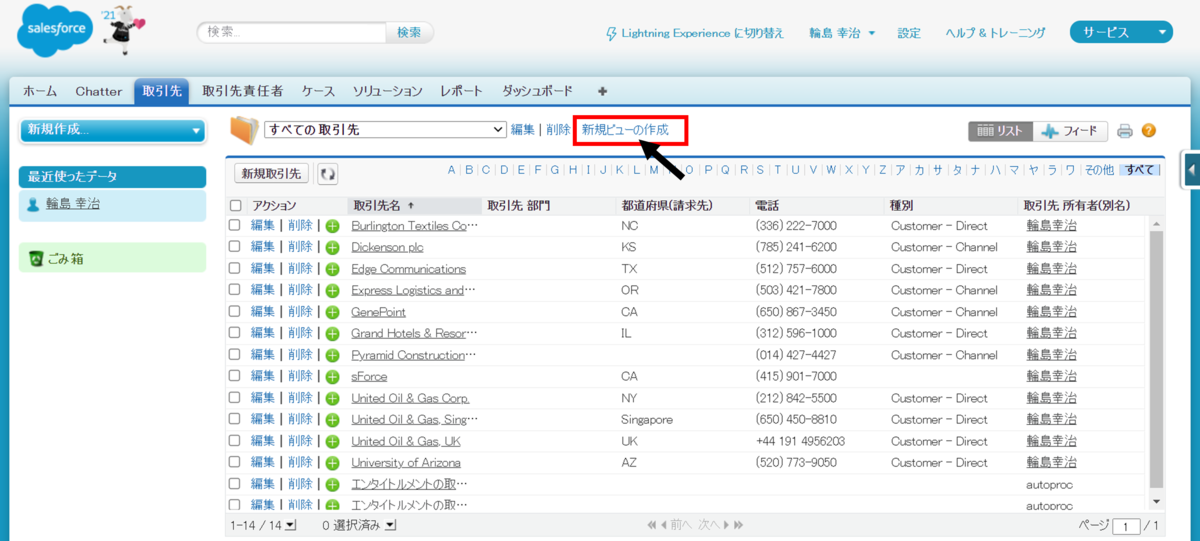Open the 新規作成... sidebar dropdown
The image size is (1200, 541).
(x=112, y=129)
